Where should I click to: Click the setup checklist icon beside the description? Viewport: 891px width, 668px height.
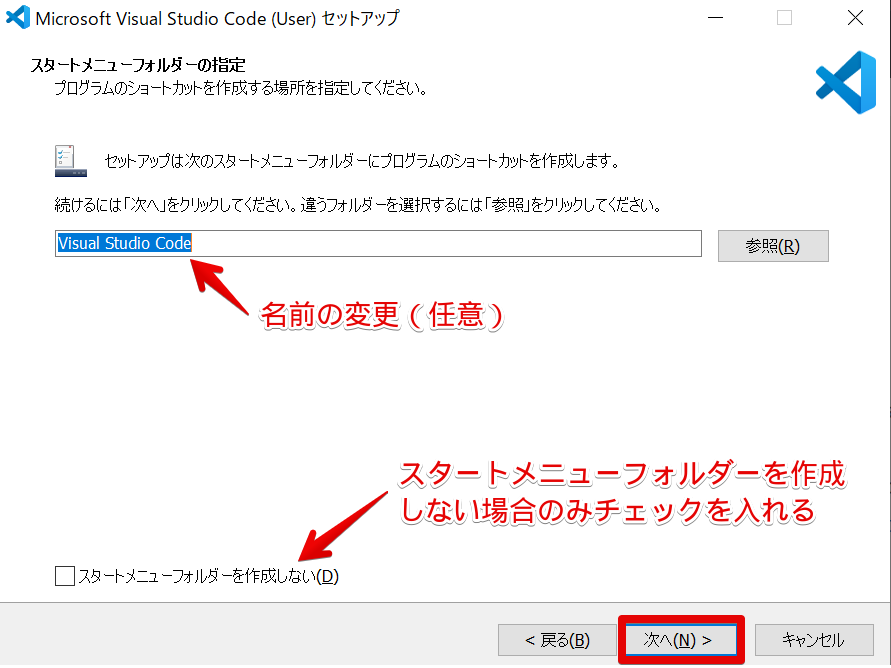70,161
